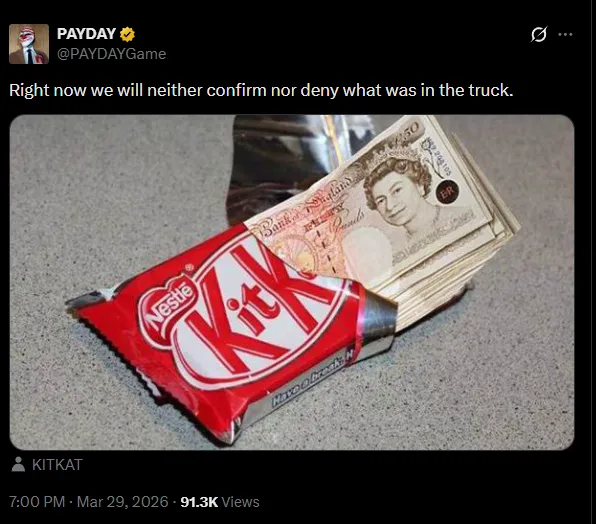Open the PAYDAY display name link
Viewport: 596px width, 524px height.
click(x=86, y=34)
